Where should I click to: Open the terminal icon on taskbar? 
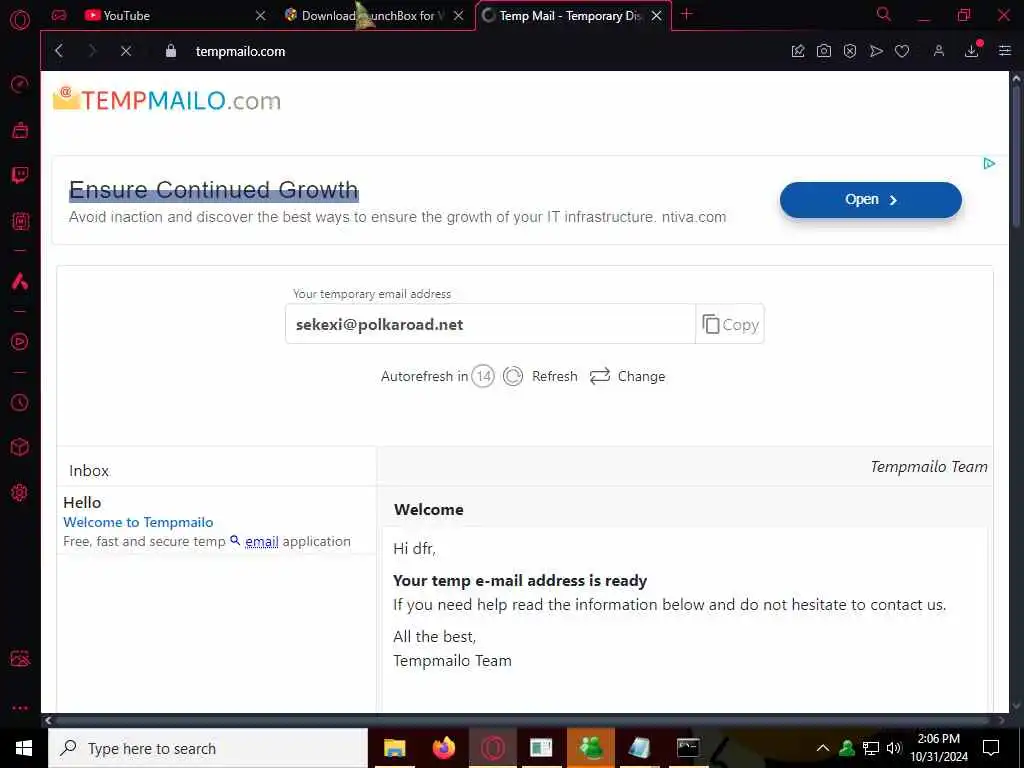pyautogui.click(x=688, y=748)
